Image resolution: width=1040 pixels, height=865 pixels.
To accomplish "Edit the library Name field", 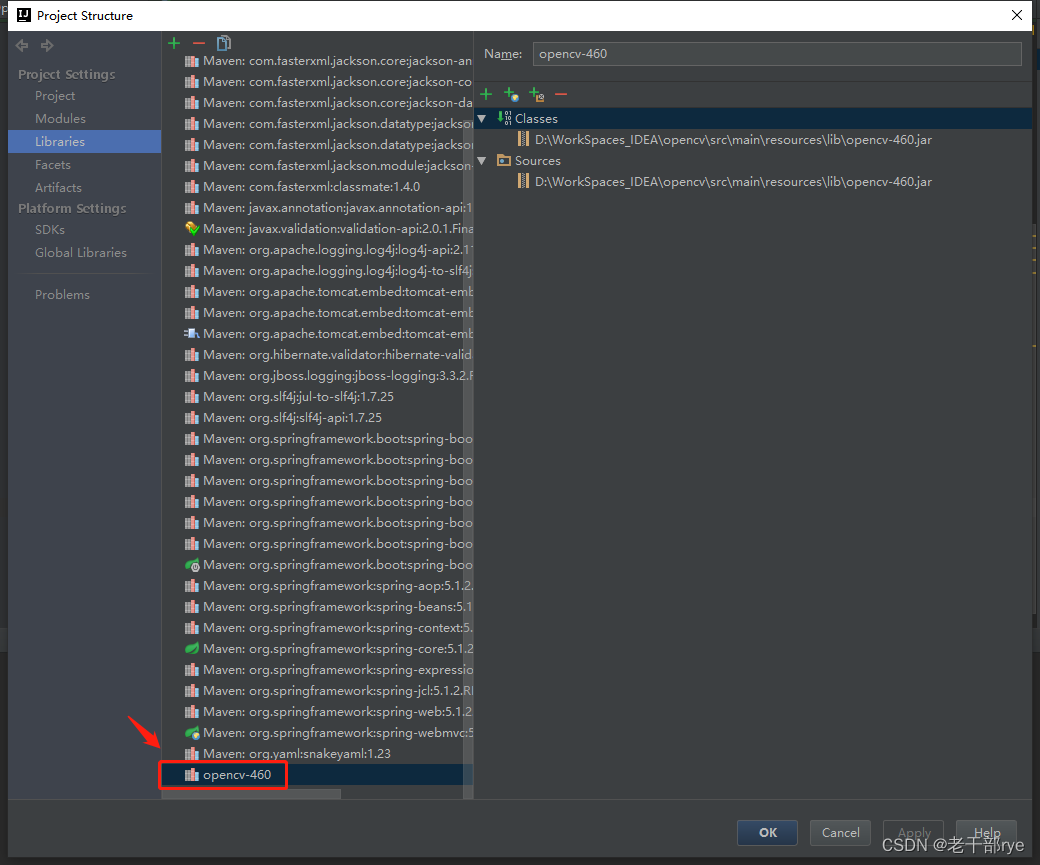I will coord(777,54).
